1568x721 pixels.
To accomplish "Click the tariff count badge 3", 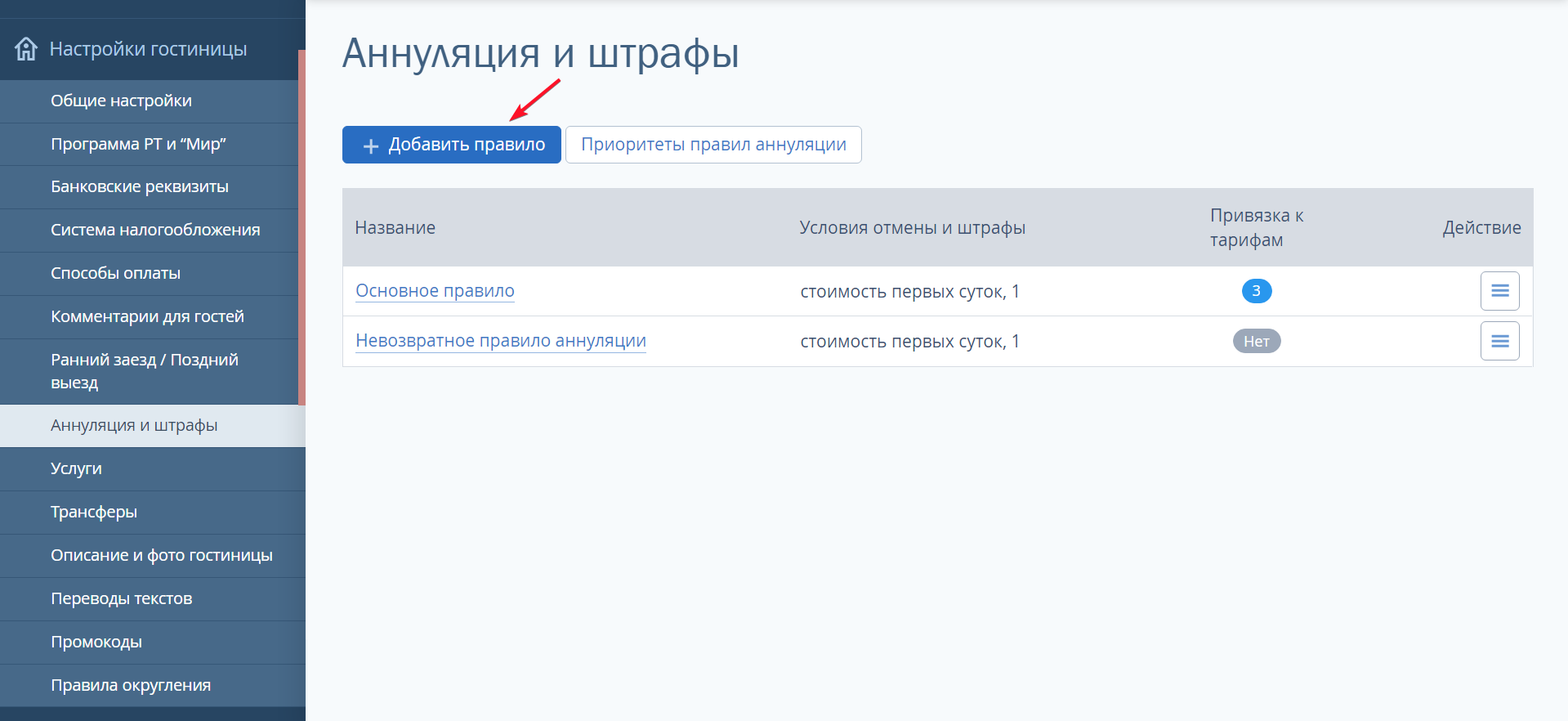I will click(1257, 291).
